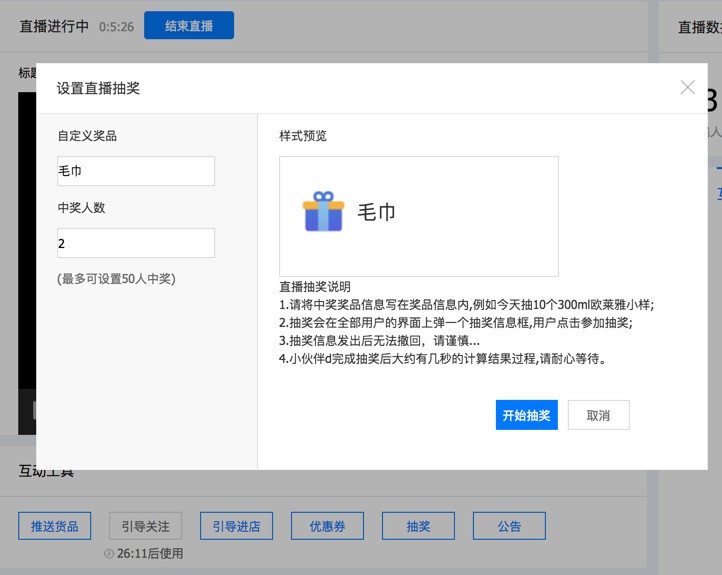Viewport: 722px width, 575px height.
Task: Click the 26:11后使用 cooldown label
Action: 150,553
